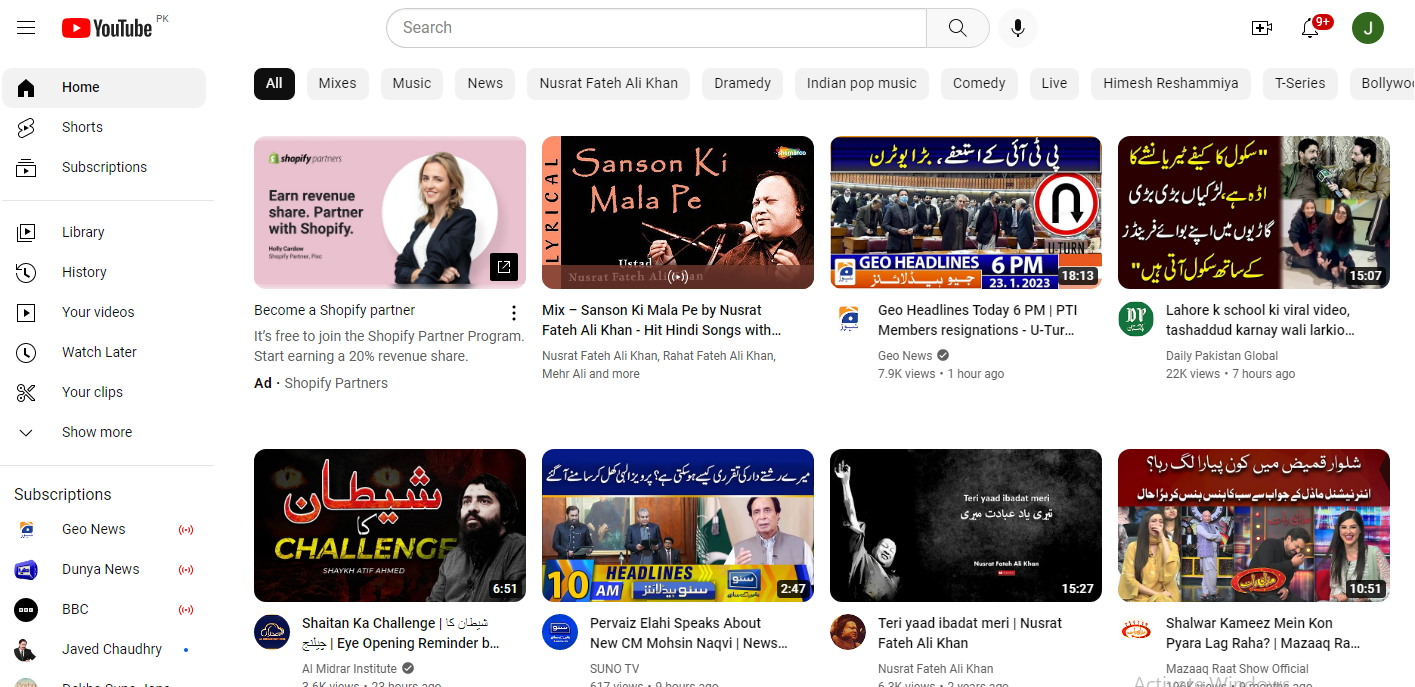Start voice search with microphone icon
Viewport: 1415px width, 687px height.
(1018, 28)
